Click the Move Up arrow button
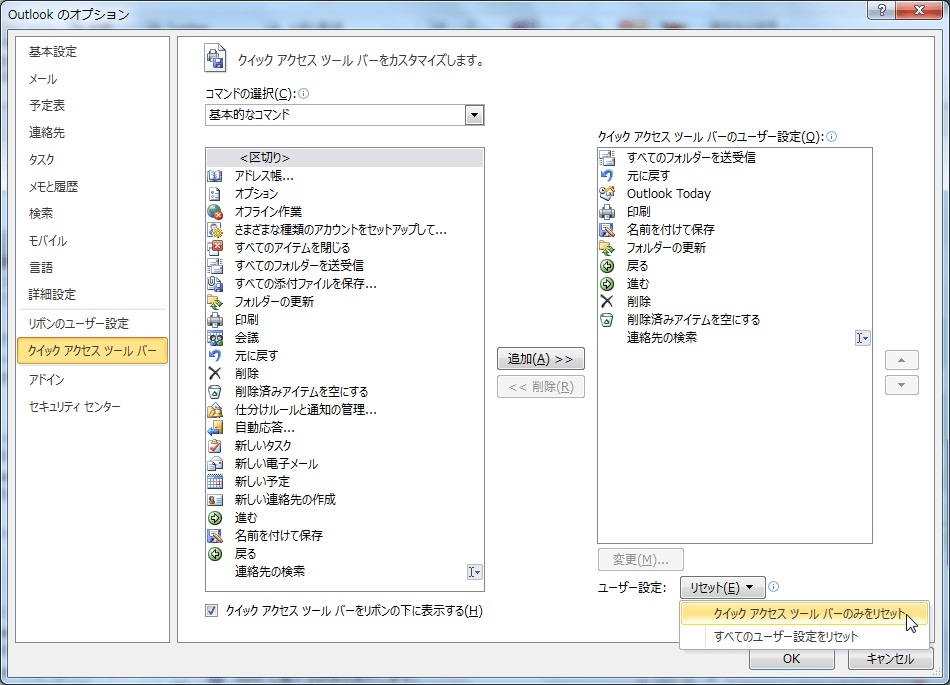 [902, 360]
